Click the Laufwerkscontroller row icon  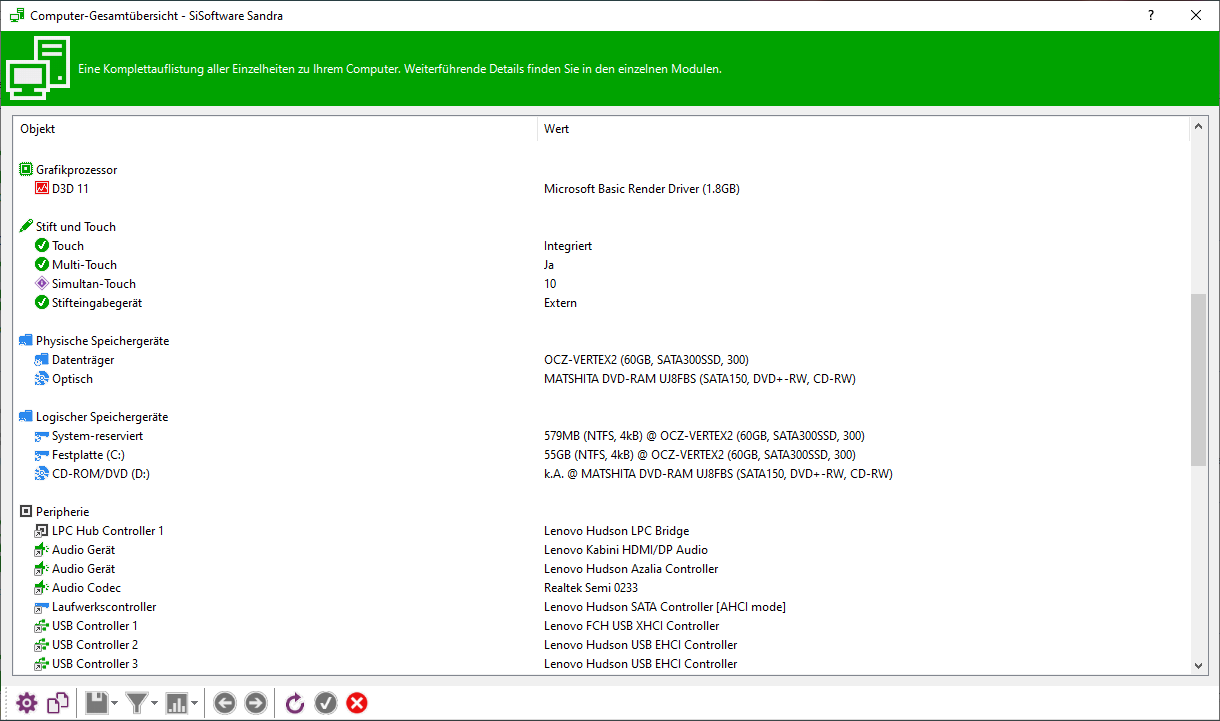tap(42, 607)
